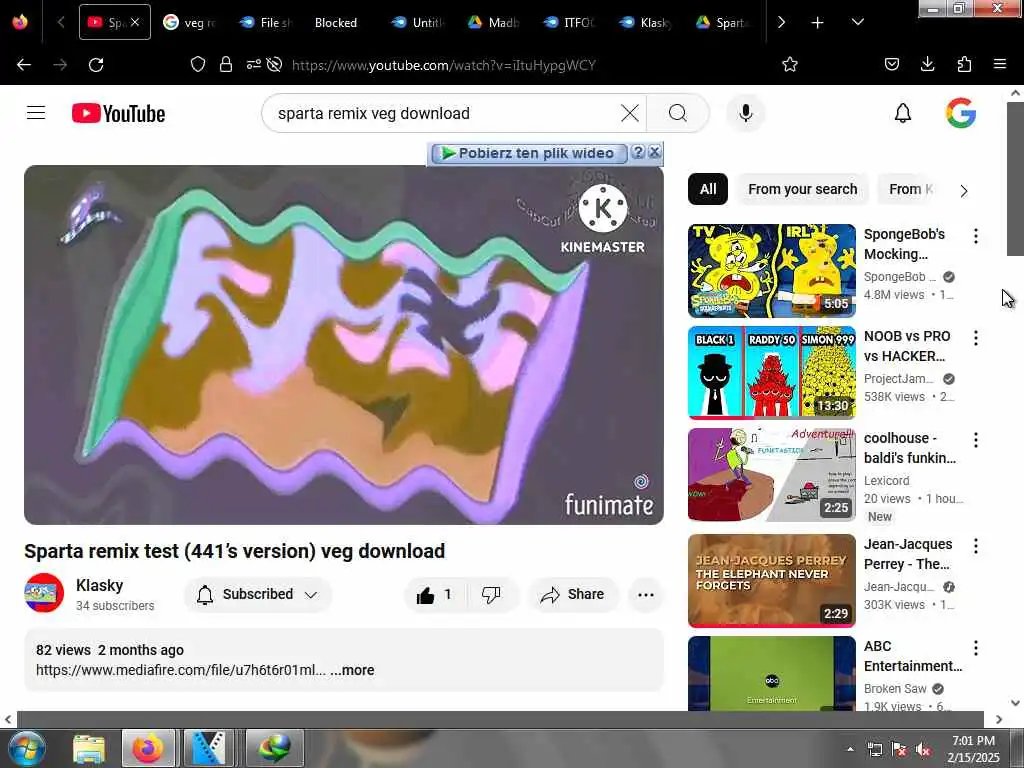Switch to the Klasky tab

646,22
